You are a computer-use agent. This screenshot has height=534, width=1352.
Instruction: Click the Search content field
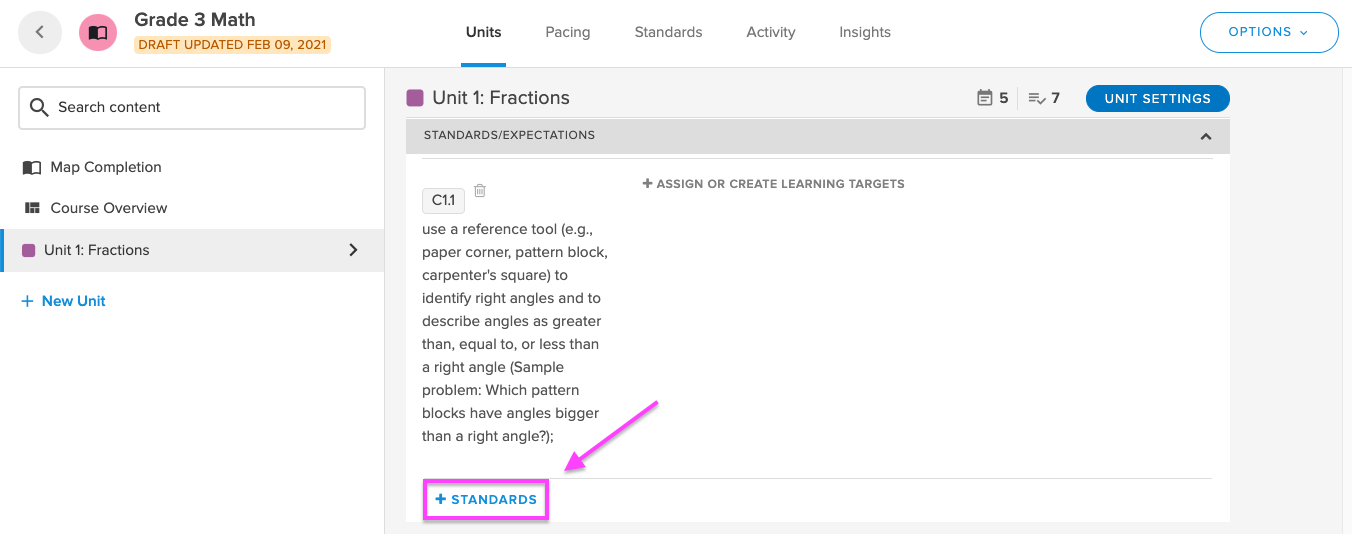[x=192, y=107]
